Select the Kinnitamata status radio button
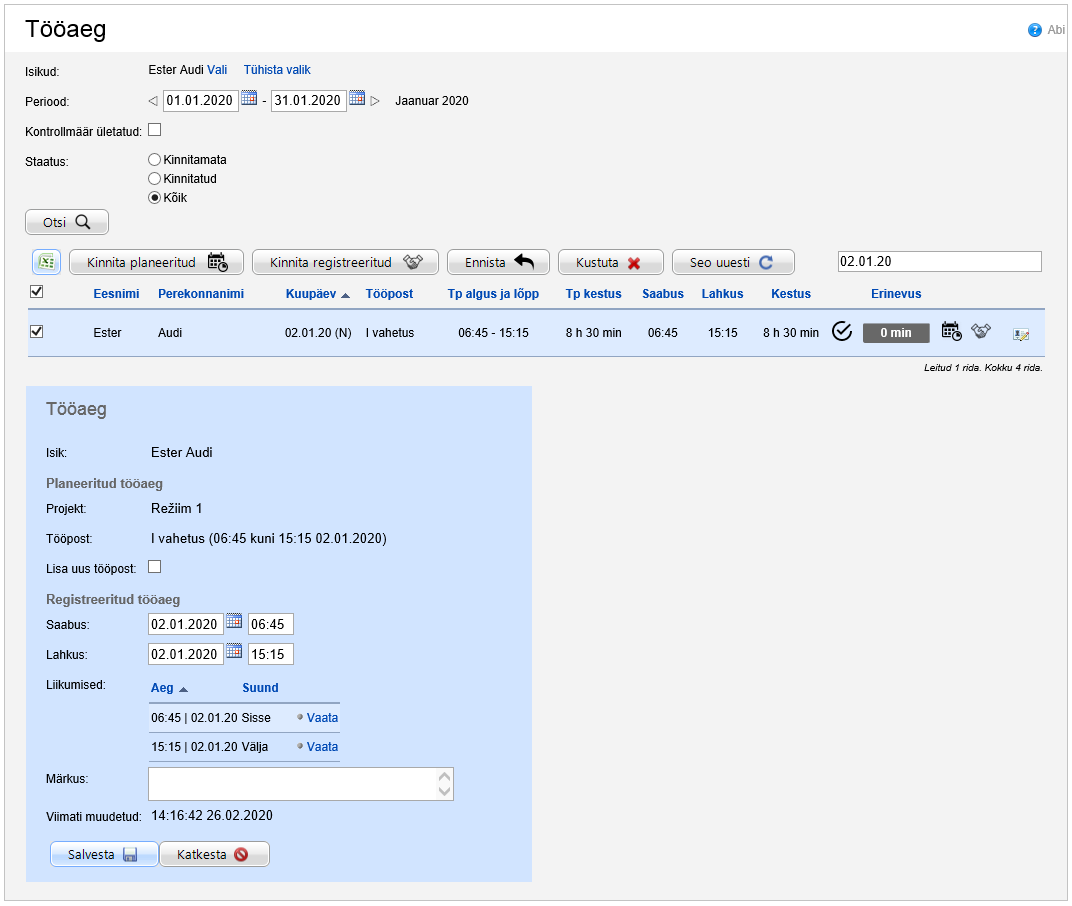The height and width of the screenshot is (906, 1072). [155, 160]
